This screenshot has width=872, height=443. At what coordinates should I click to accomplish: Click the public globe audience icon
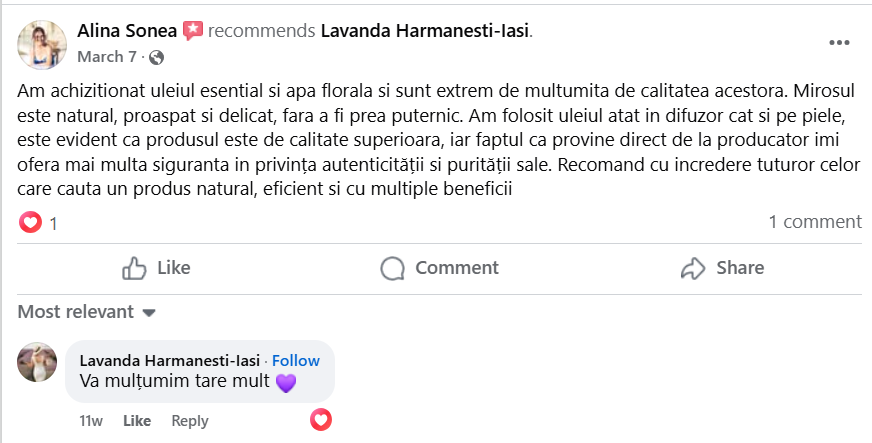[x=156, y=57]
